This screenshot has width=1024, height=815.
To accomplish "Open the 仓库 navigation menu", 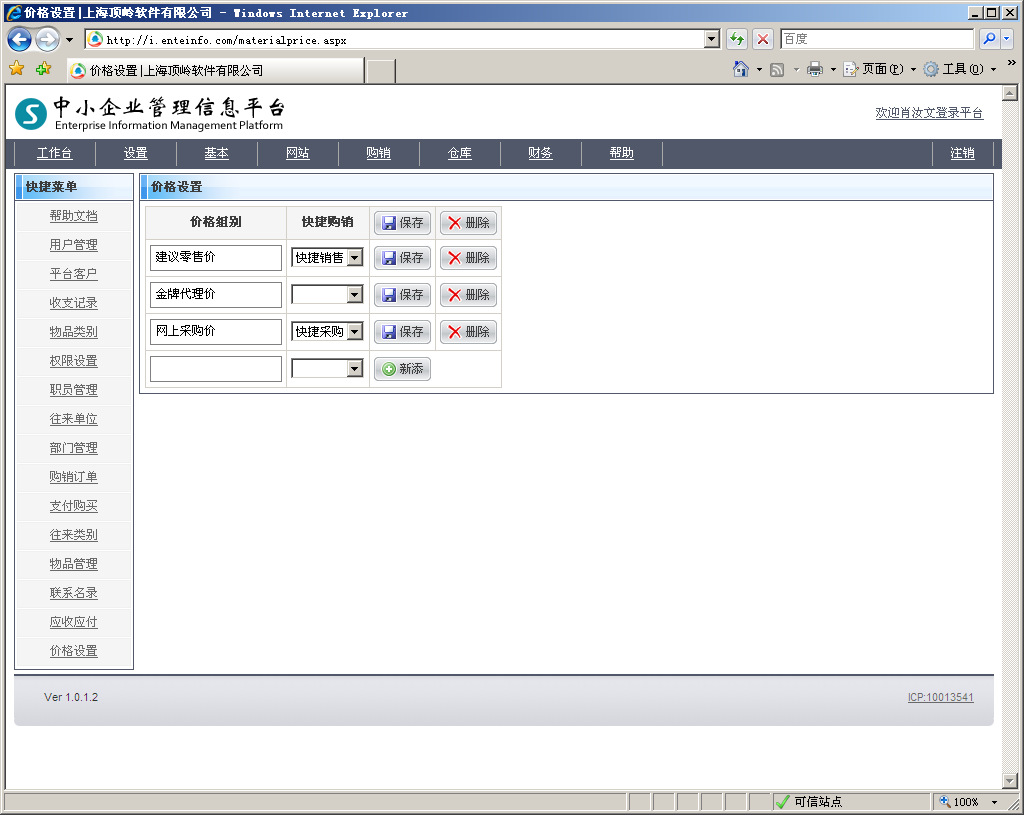I will click(459, 153).
